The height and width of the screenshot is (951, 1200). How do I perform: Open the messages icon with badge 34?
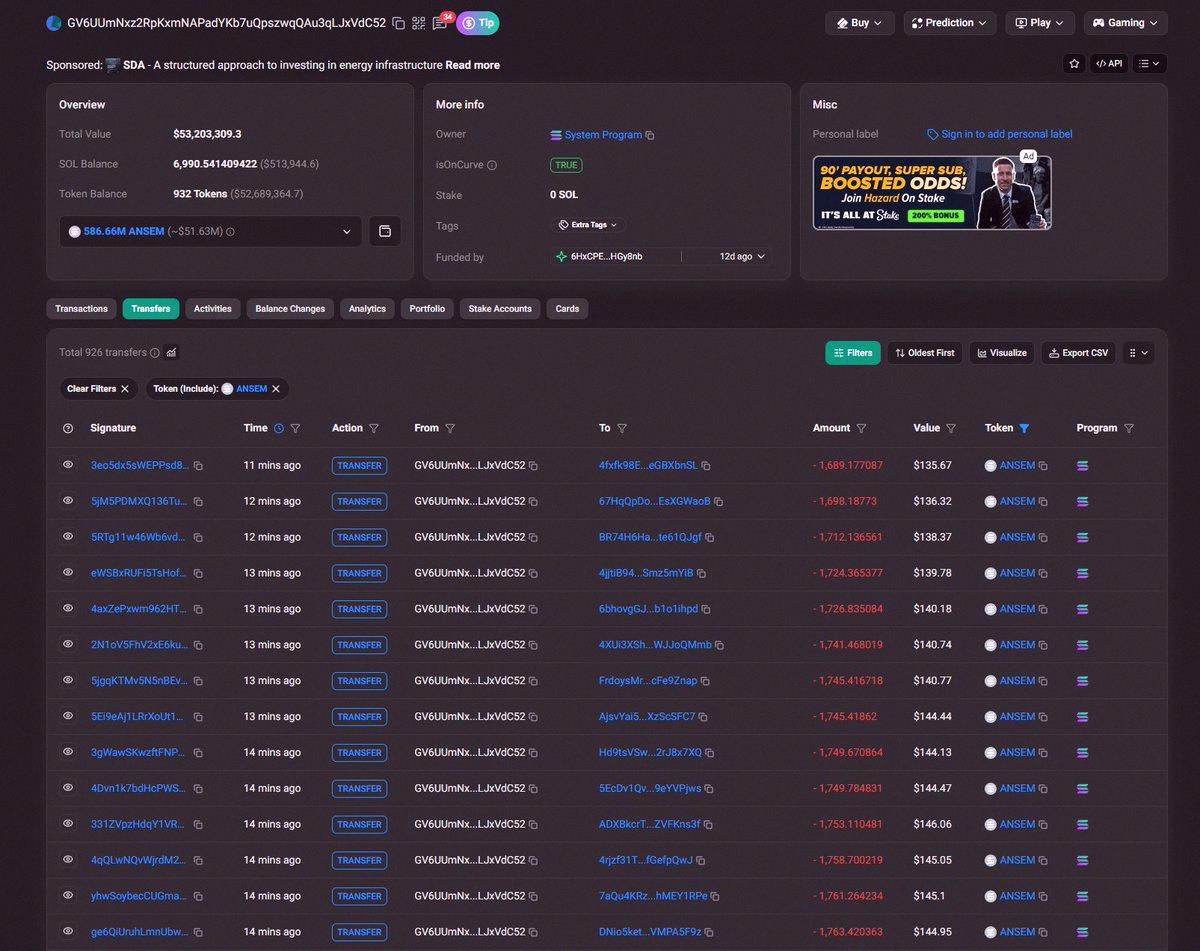click(440, 23)
